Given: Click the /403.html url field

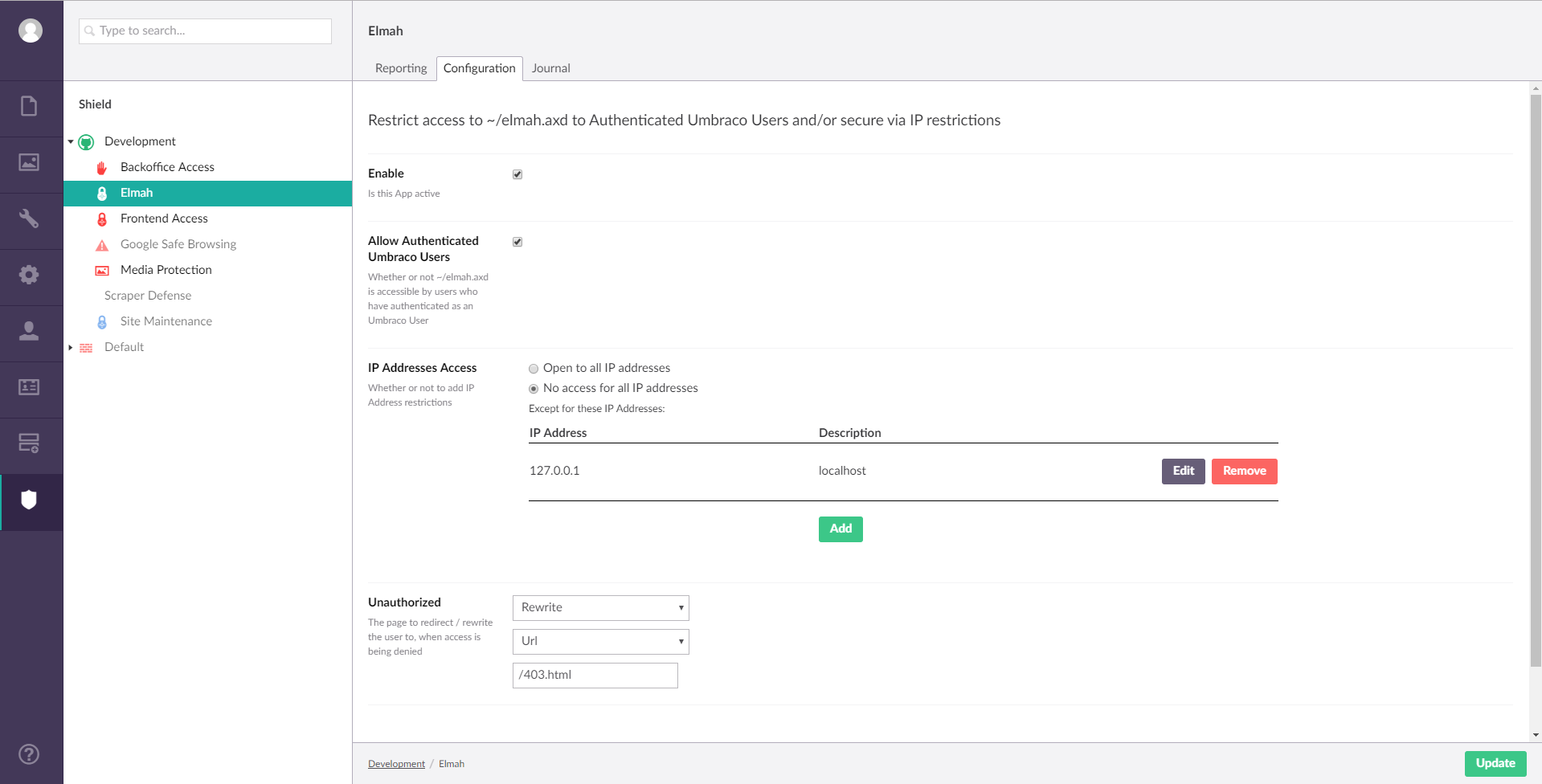Looking at the screenshot, I should (x=595, y=676).
